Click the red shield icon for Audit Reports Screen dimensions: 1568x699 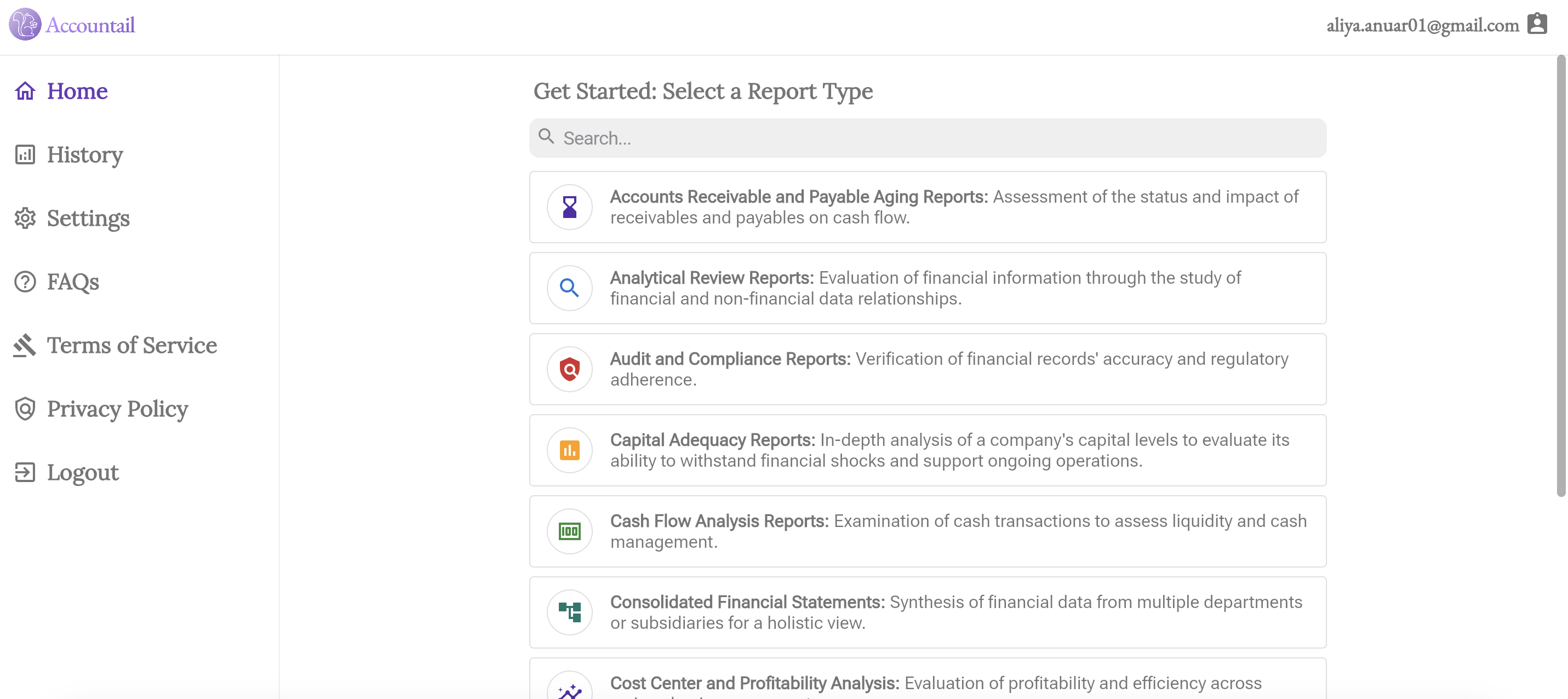pyautogui.click(x=570, y=369)
